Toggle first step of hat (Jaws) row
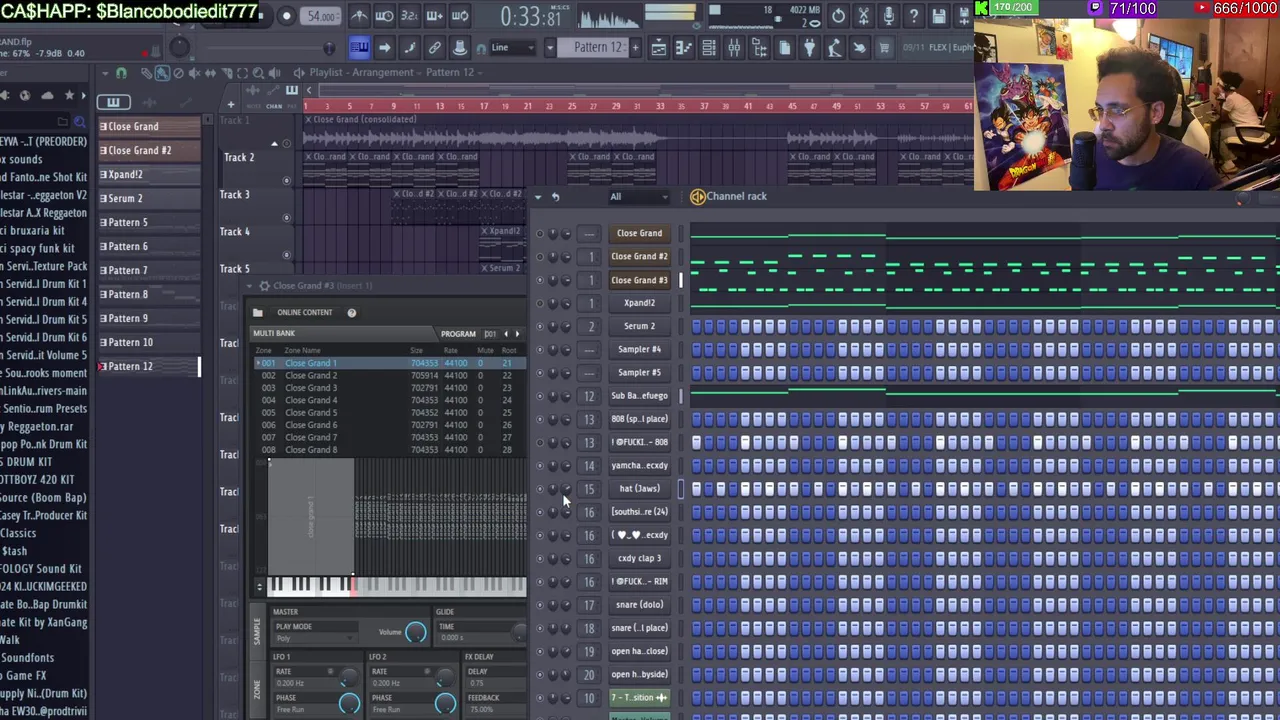This screenshot has width=1280, height=720. [697, 488]
